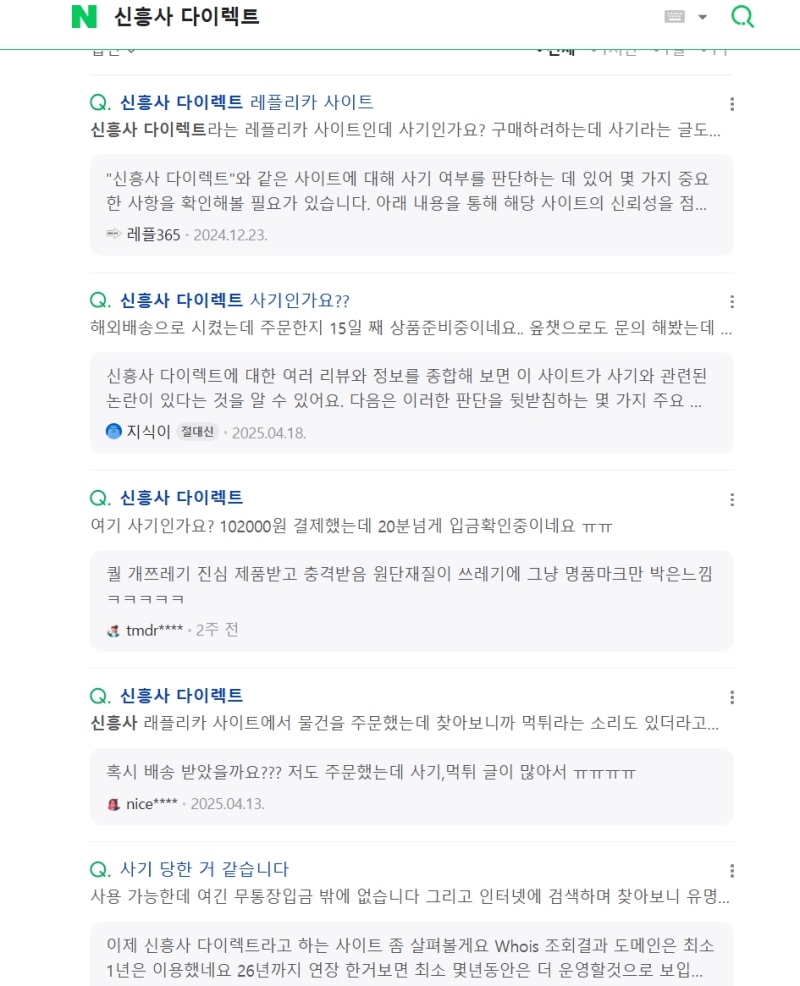The height and width of the screenshot is (986, 800).
Task: Open more options for 레플리카 사이트 question
Action: [732, 104]
